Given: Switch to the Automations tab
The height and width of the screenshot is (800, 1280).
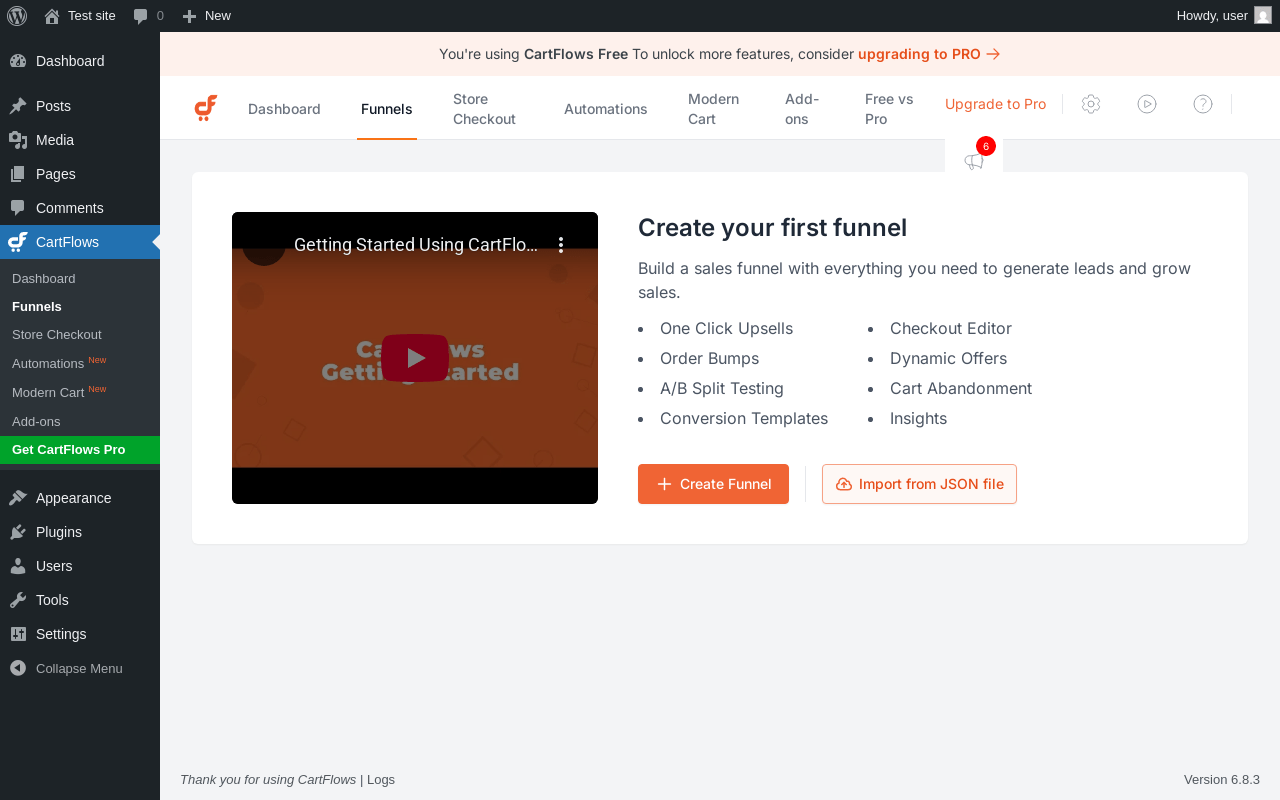Looking at the screenshot, I should (x=606, y=109).
